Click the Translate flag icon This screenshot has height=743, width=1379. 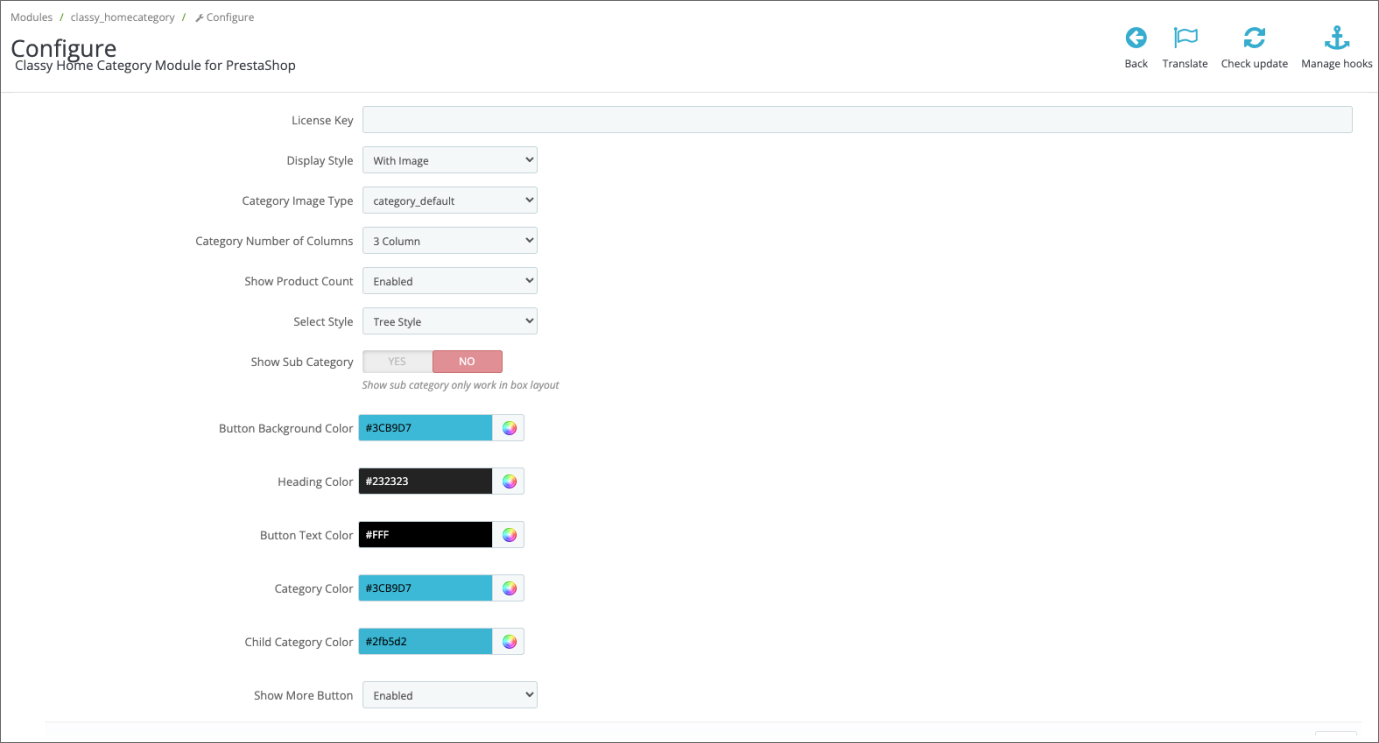1185,38
